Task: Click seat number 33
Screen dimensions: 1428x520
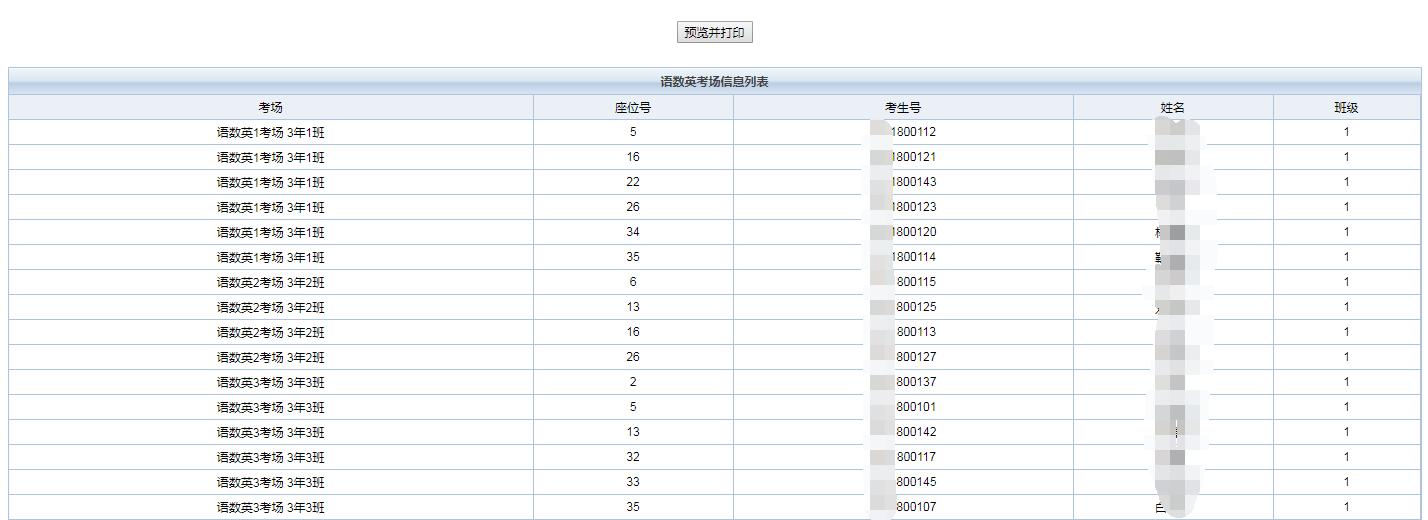Action: (x=633, y=482)
